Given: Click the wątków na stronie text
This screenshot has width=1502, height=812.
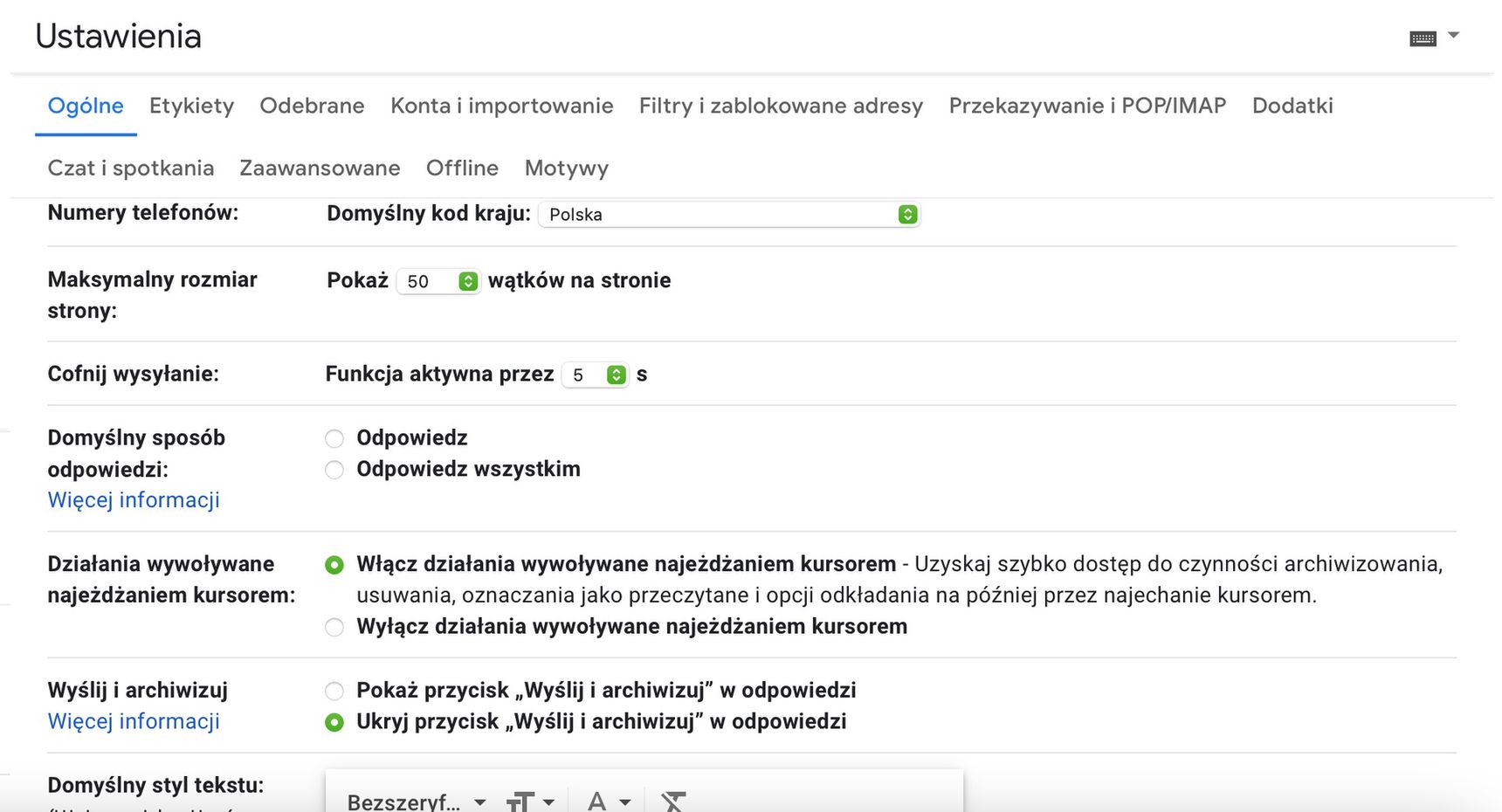Looking at the screenshot, I should click(580, 280).
